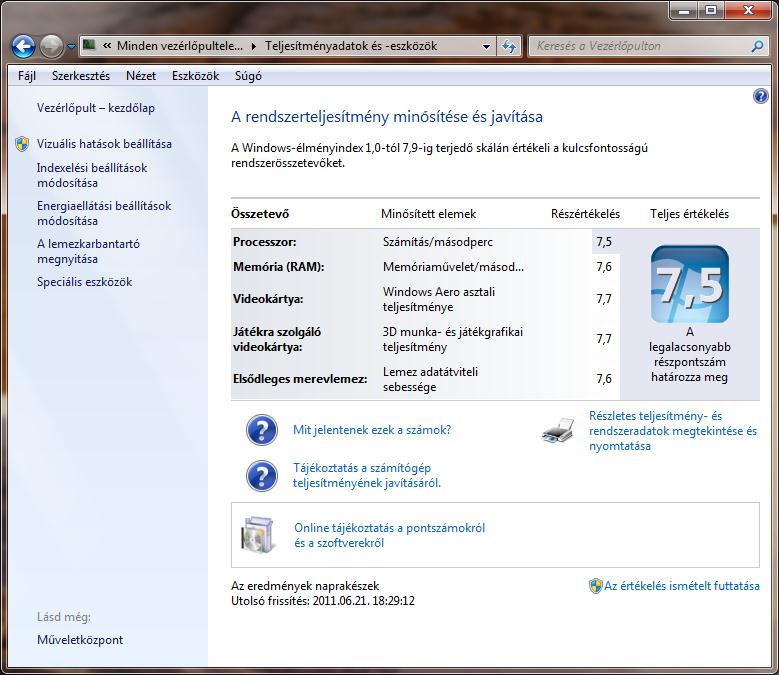Viewport: 779px width, 675px height.
Task: Open 'Mit jelentenek ezek a számok?' link
Action: tap(372, 430)
